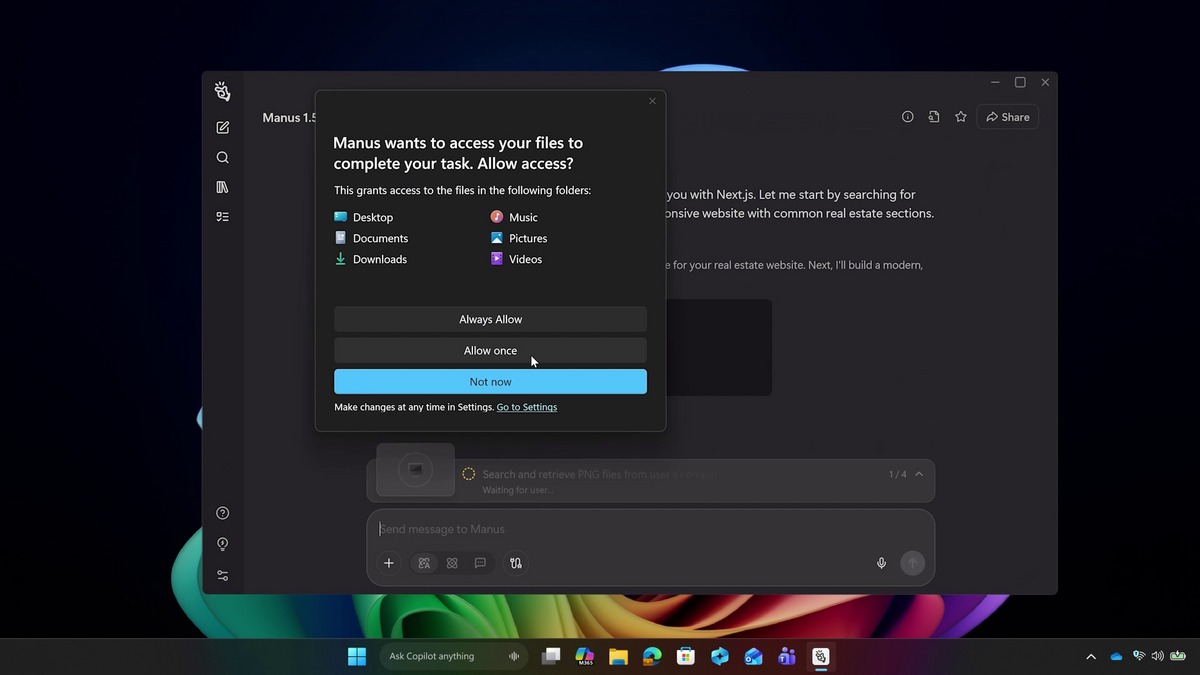Open a new chat from the sidebar
This screenshot has height=675, width=1200.
point(222,127)
